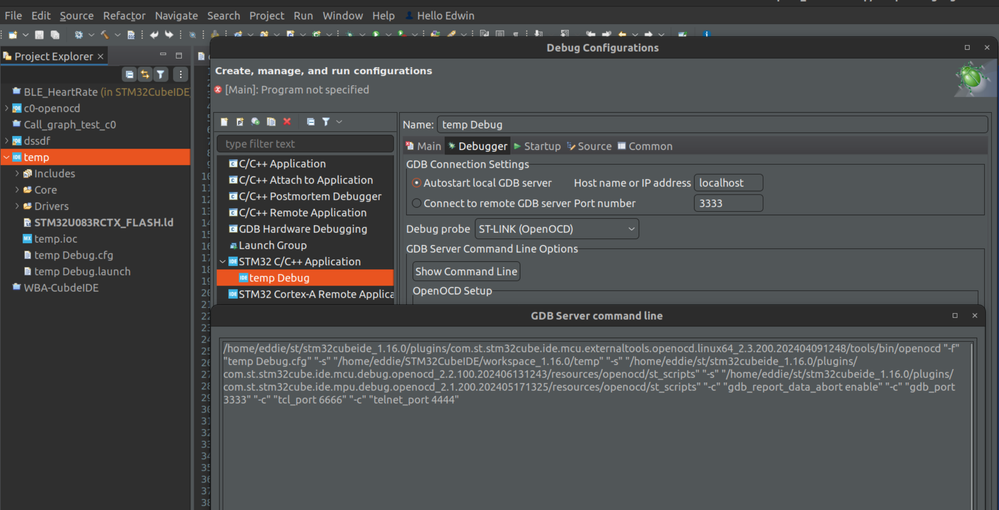
Task: Click New launch configuration icon
Action: (x=224, y=122)
